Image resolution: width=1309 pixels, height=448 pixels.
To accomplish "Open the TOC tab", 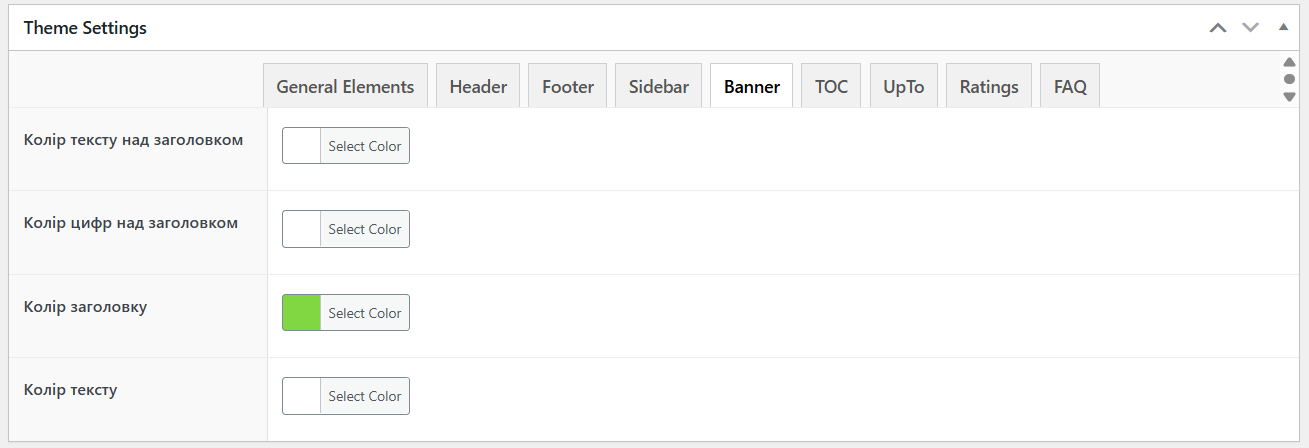I will (x=831, y=87).
